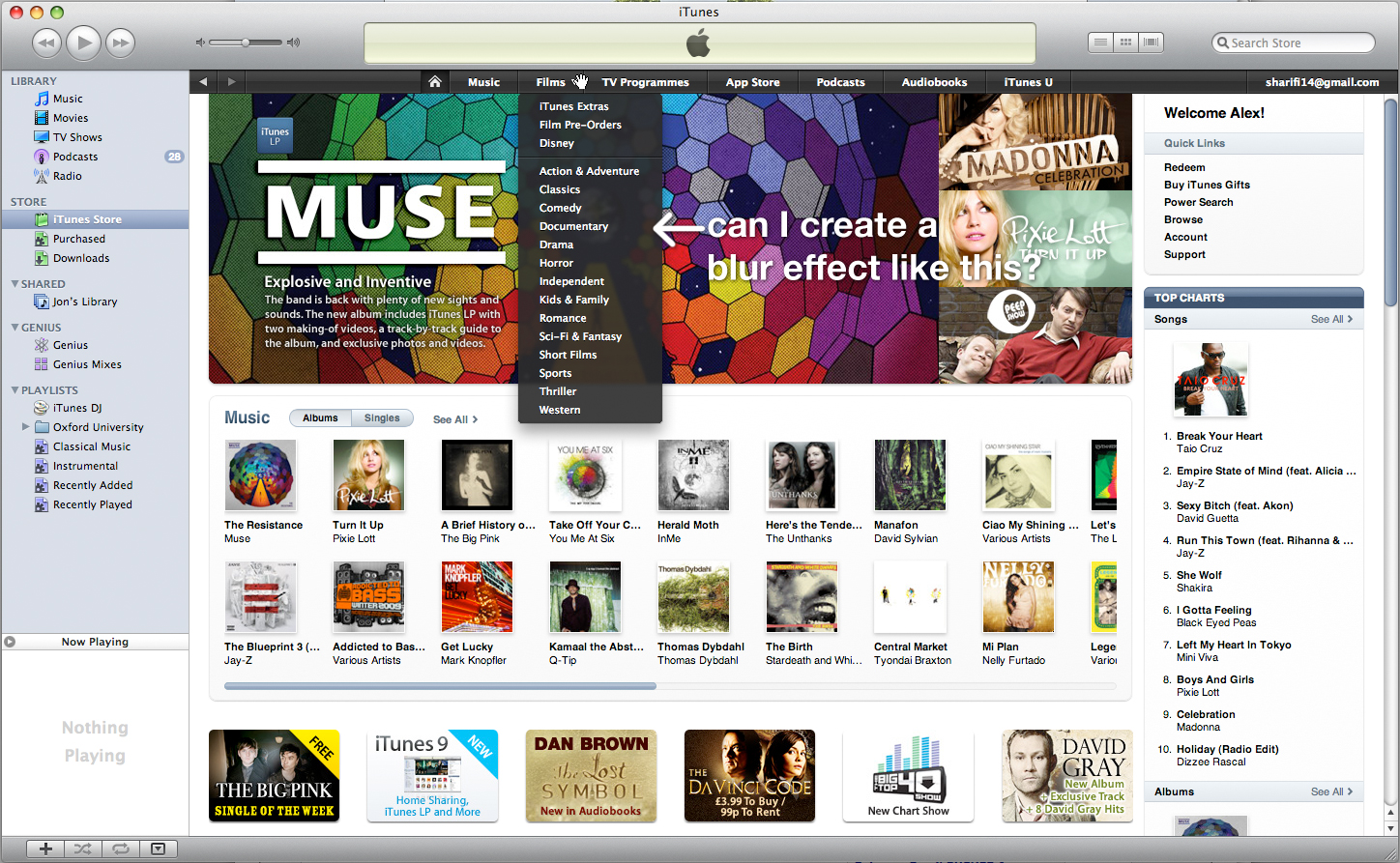Collapse the PLAYLISTS sidebar section

point(15,390)
